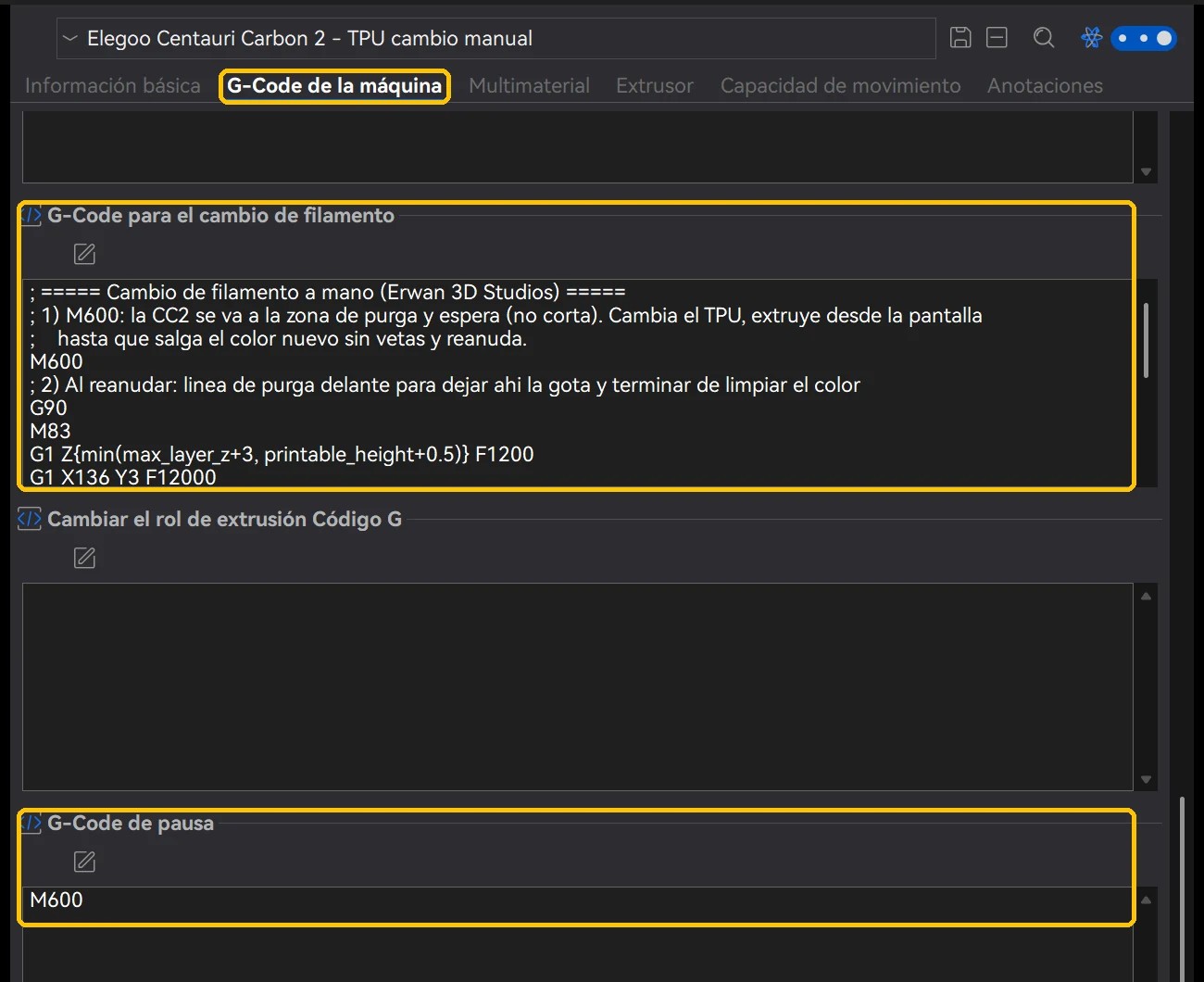
Task: Click code icon beside G-Code para el cambio de filamento
Action: pos(31,216)
